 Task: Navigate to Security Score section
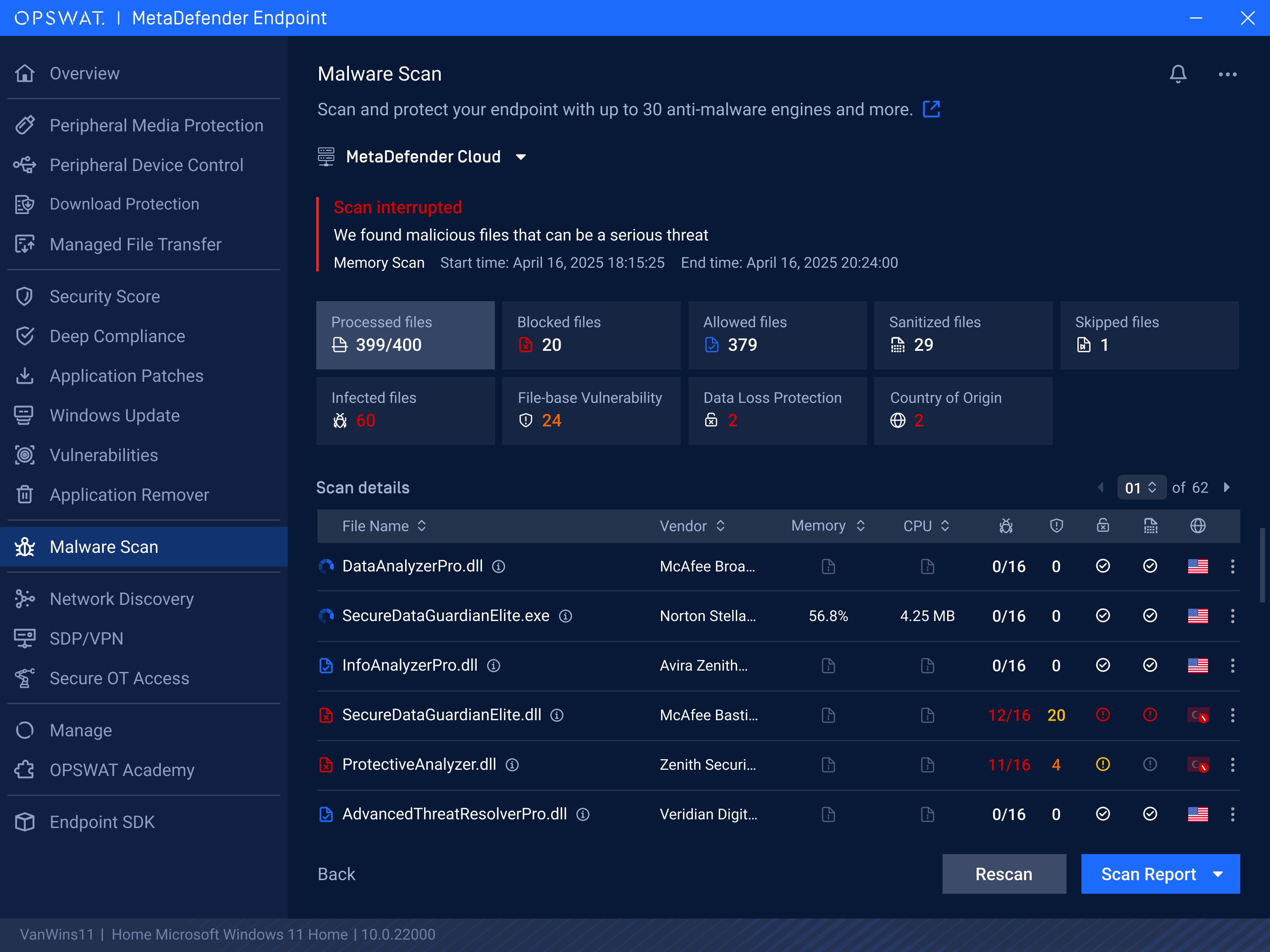[x=105, y=297]
